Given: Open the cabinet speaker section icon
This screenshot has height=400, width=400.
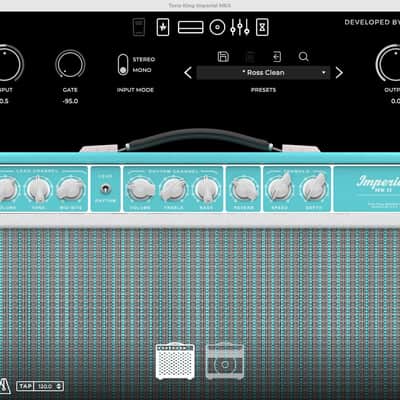Looking at the screenshot, I should pos(217,27).
